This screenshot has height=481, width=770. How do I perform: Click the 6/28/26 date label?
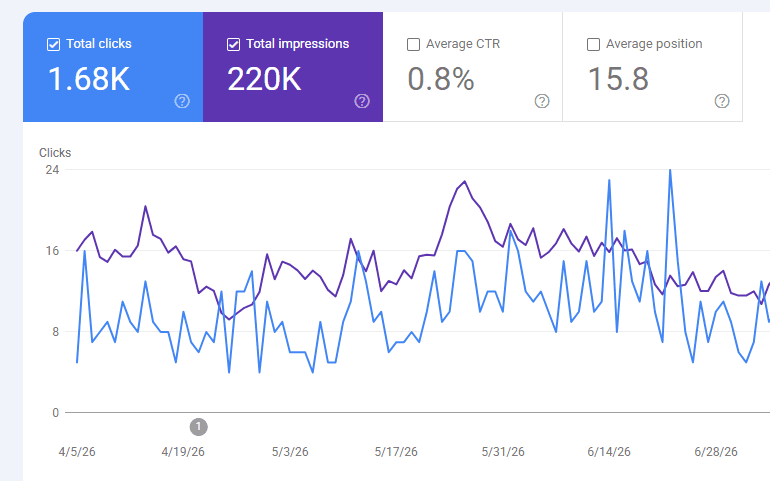tap(716, 452)
